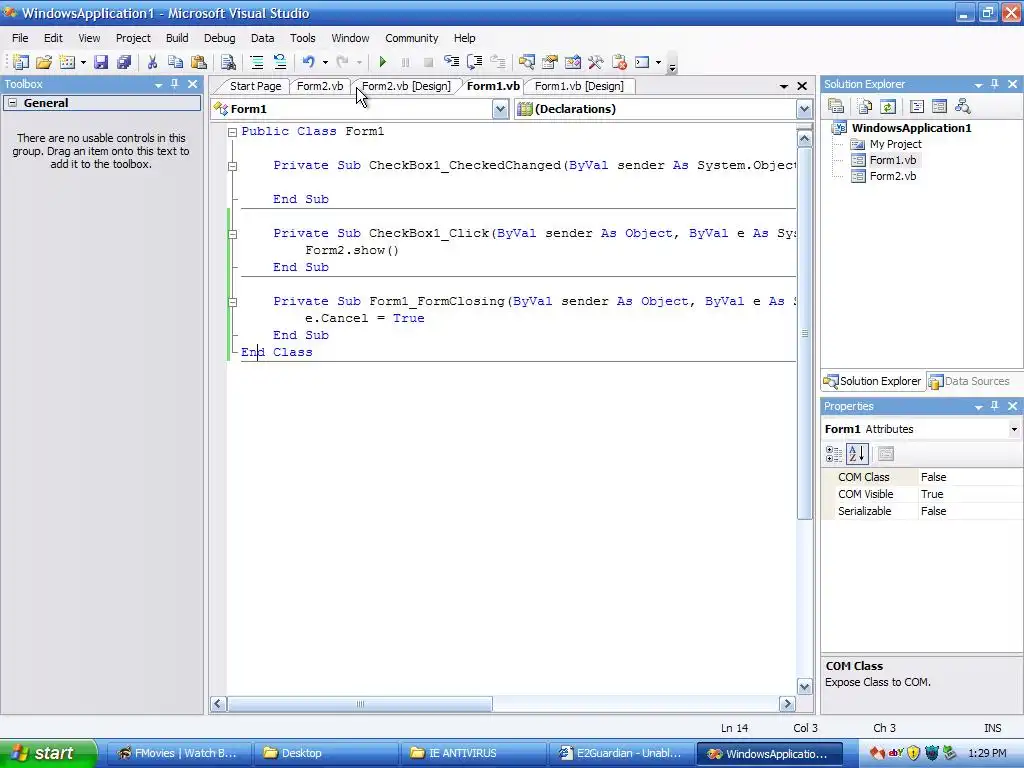The height and width of the screenshot is (768, 1024).
Task: Open the Form1 class name dropdown
Action: click(x=500, y=109)
